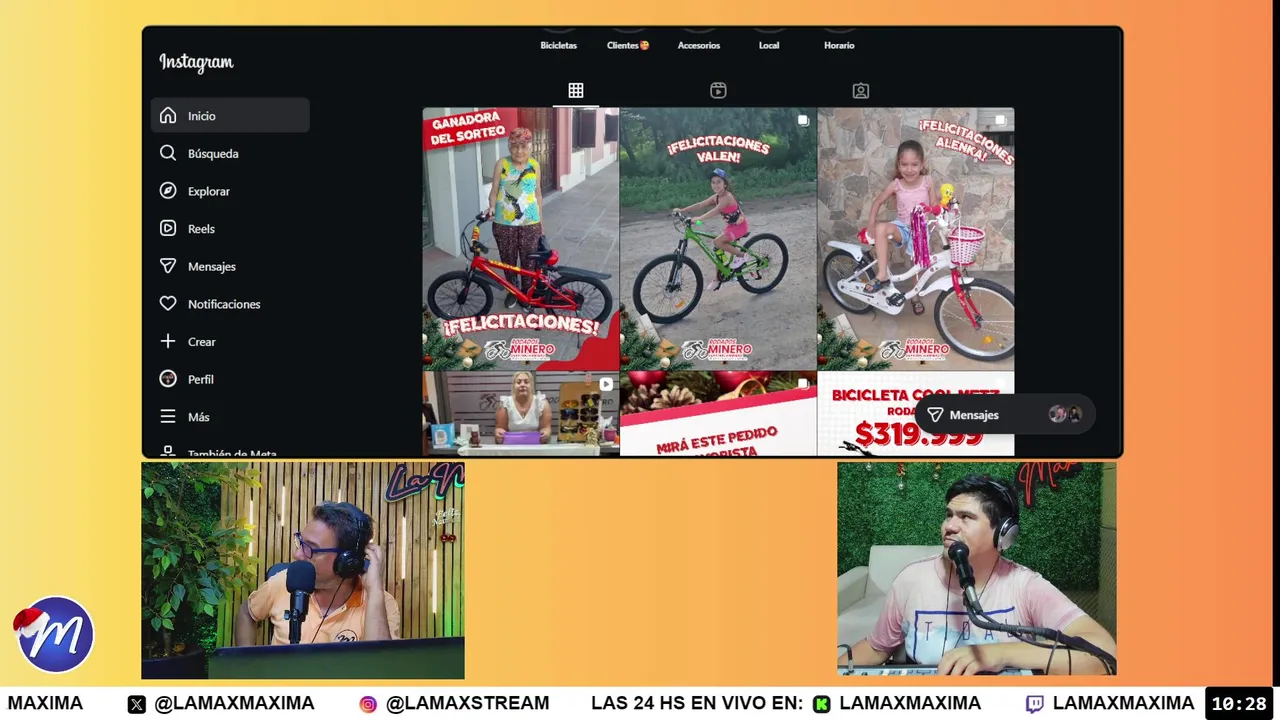Open the Reels sidebar icon
The image size is (1280, 720).
click(x=168, y=228)
